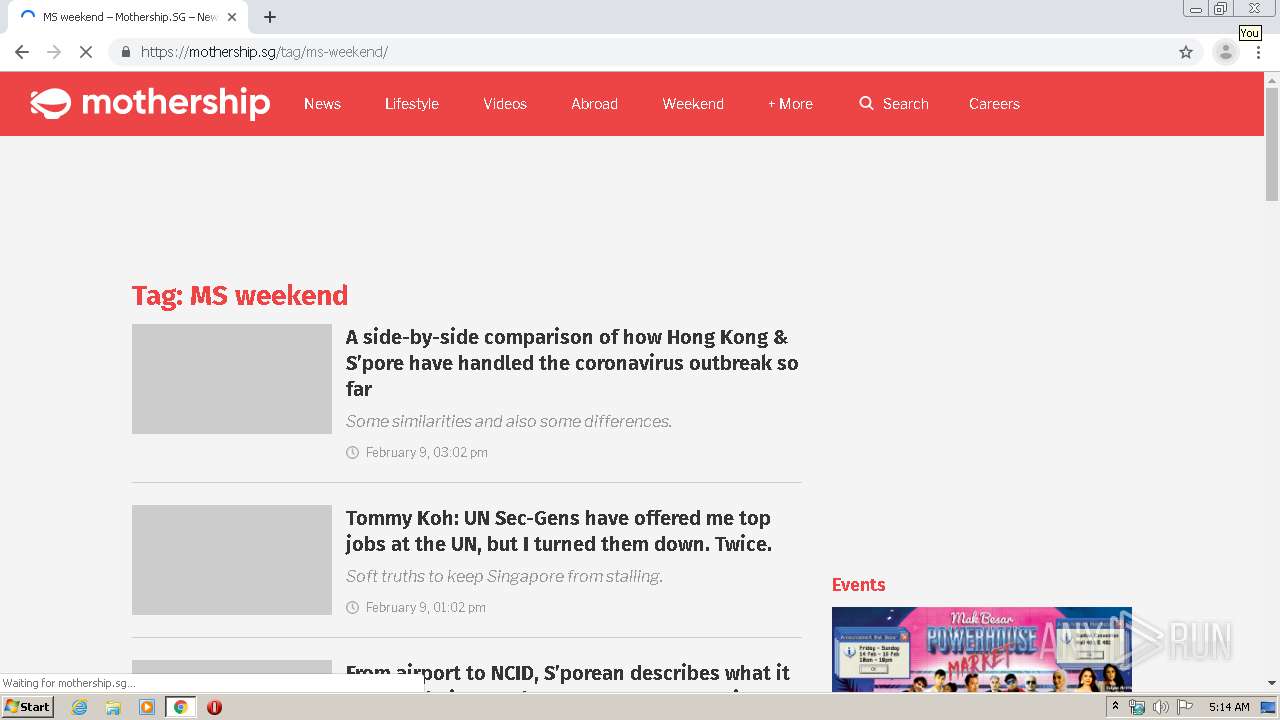Open the Tommy Koh UN article headline
The image size is (1280, 720).
click(559, 531)
